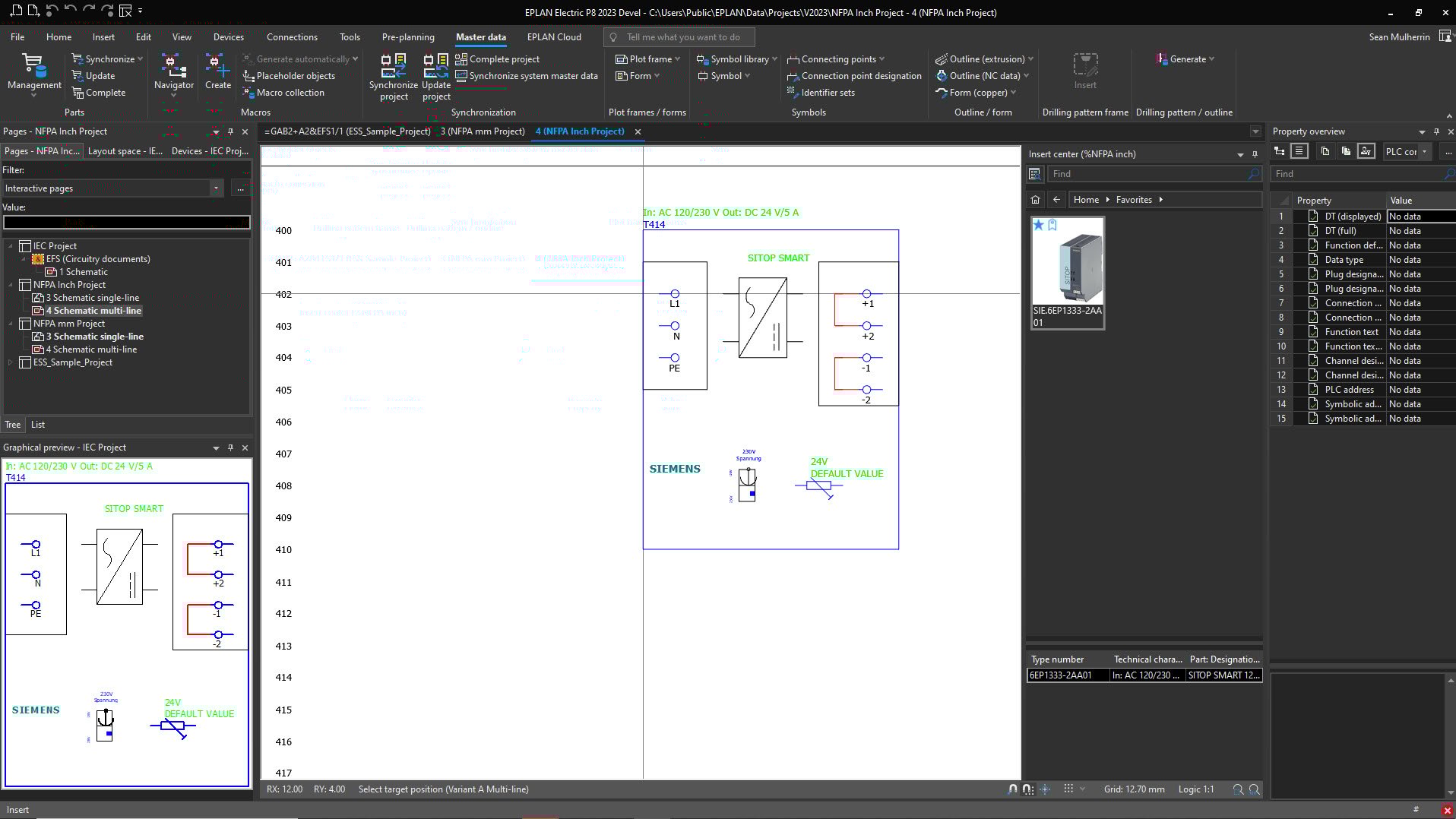Click the home icon in Insert center
Image resolution: width=1456 pixels, height=819 pixels.
tap(1035, 200)
